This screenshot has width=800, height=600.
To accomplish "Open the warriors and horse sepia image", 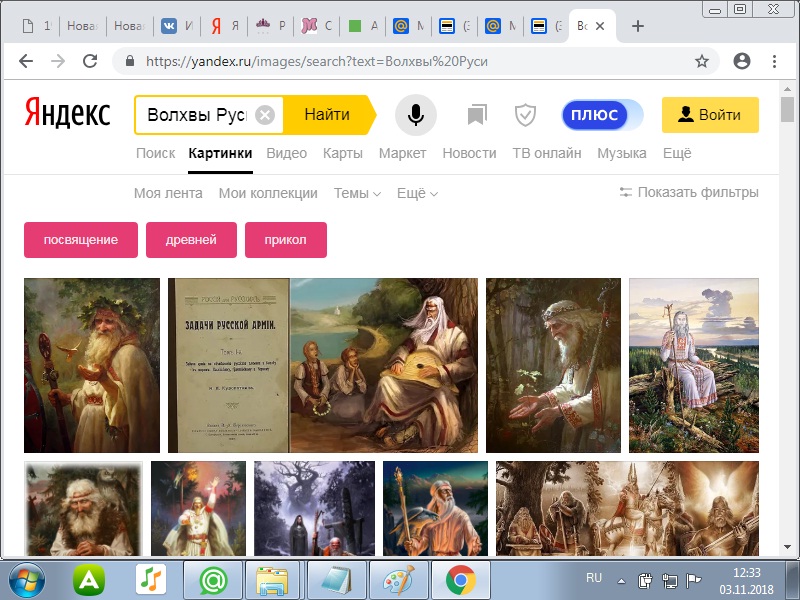I will pyautogui.click(x=628, y=508).
